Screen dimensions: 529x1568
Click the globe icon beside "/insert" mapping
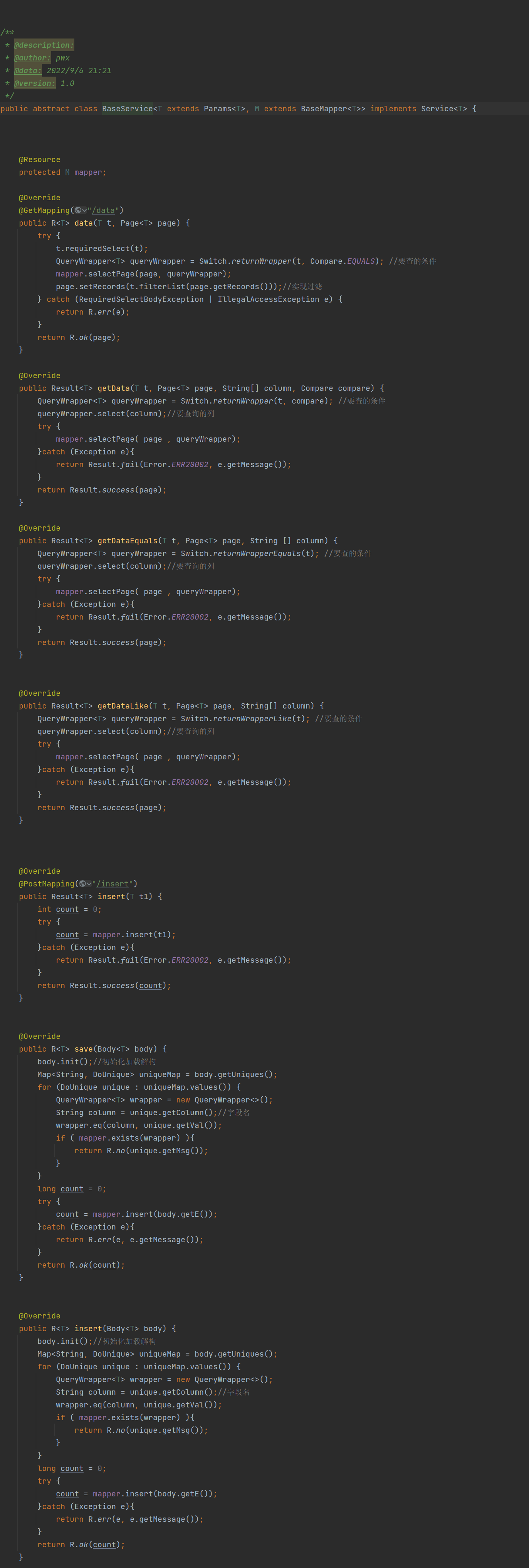click(x=83, y=884)
